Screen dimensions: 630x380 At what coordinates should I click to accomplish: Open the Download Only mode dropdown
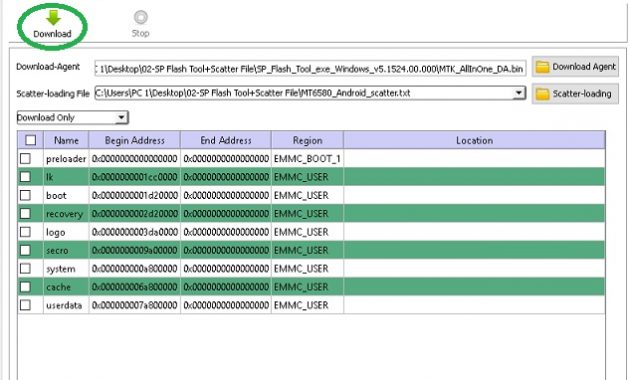coord(72,117)
